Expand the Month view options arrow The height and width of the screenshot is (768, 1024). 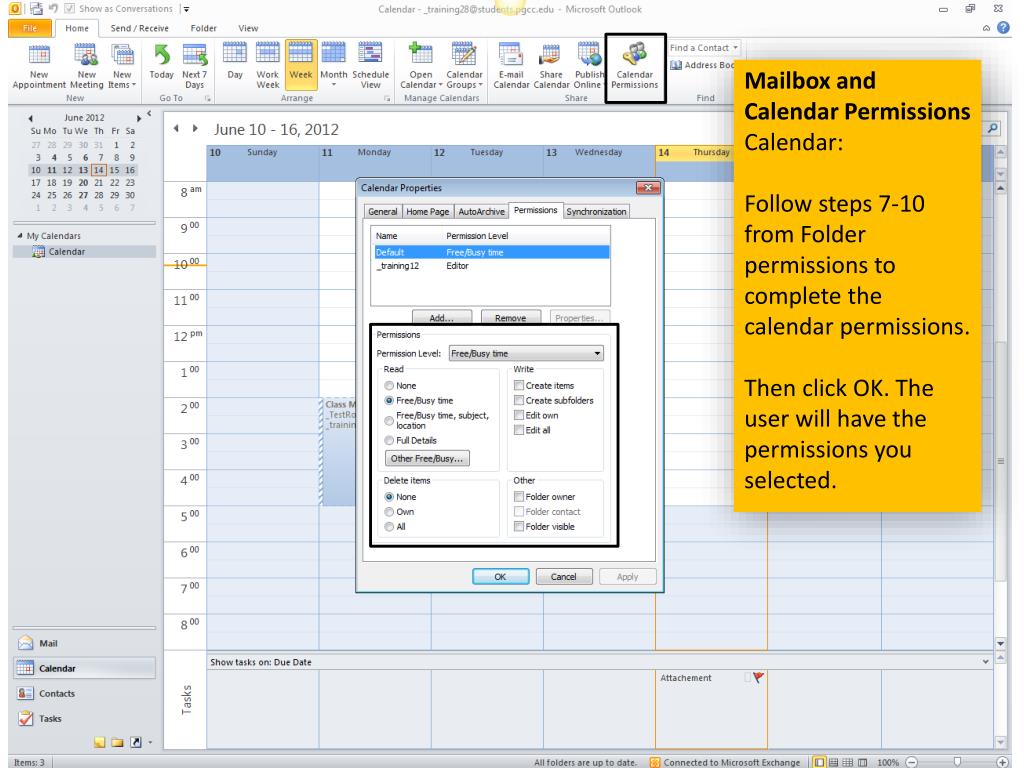[334, 85]
